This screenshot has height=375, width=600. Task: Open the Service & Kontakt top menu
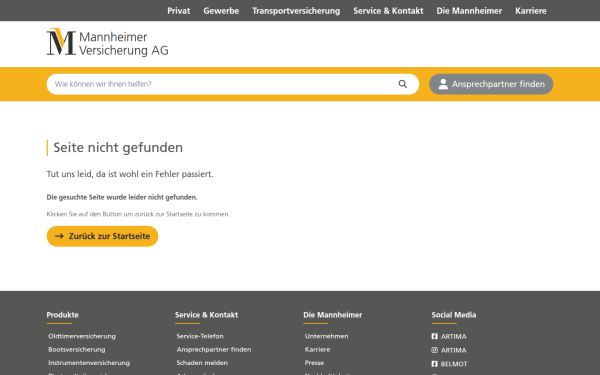tap(388, 11)
